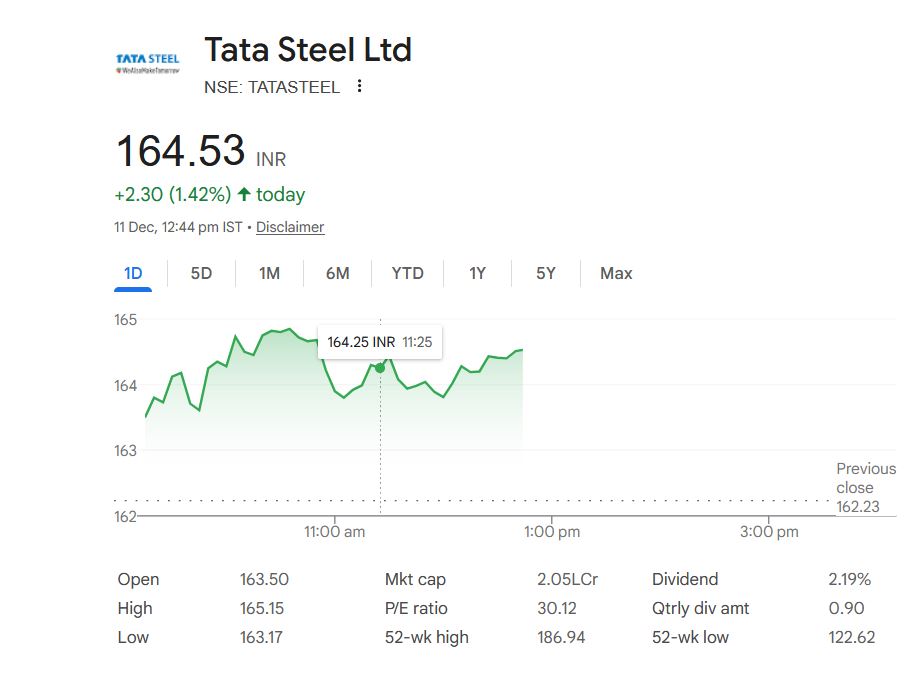
Task: Click the Dividend yield 2.19% value
Action: coord(849,579)
